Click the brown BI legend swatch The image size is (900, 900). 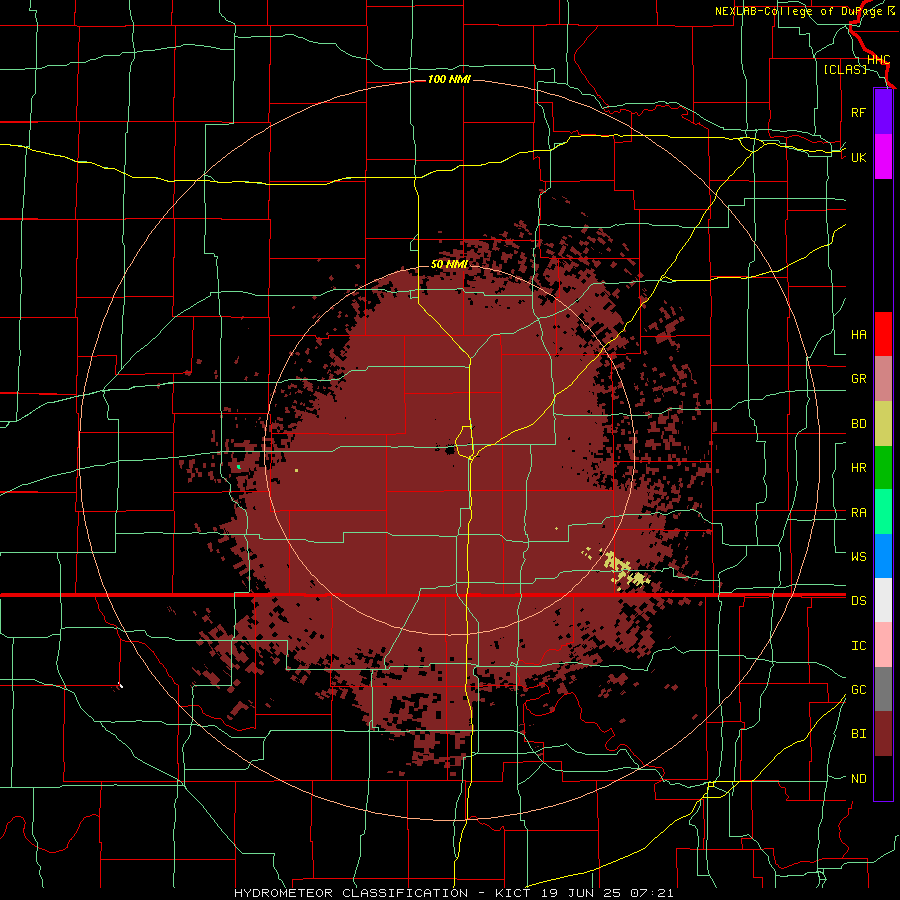[883, 734]
